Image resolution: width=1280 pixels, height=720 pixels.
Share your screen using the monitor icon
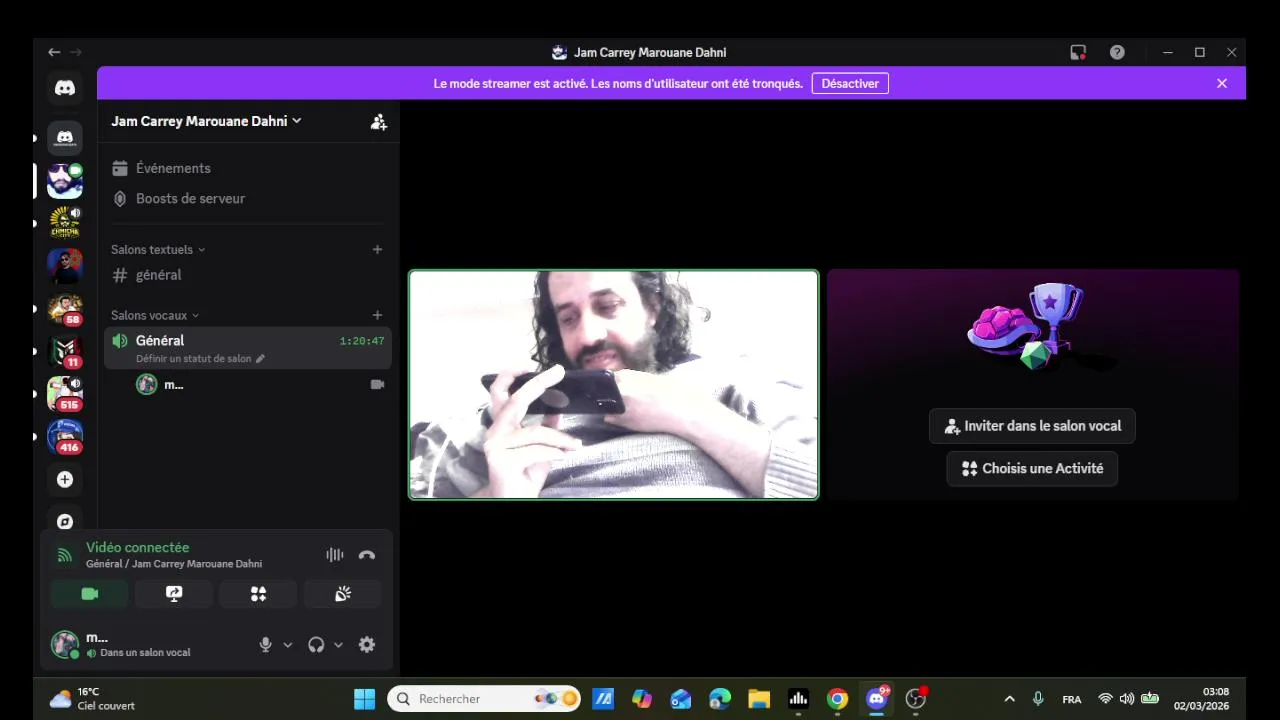click(x=174, y=594)
